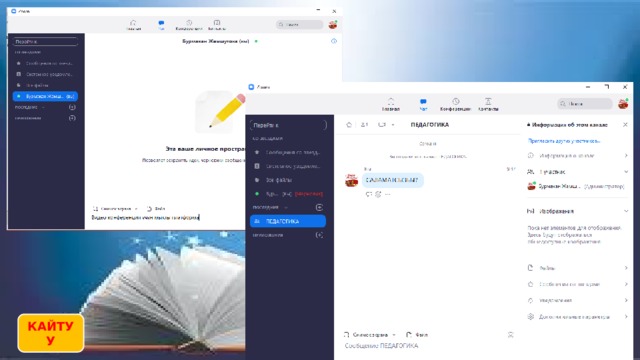This screenshot has height=360, width=640.
Task: Open starred messages row in front window sidebar
Action: click(289, 152)
